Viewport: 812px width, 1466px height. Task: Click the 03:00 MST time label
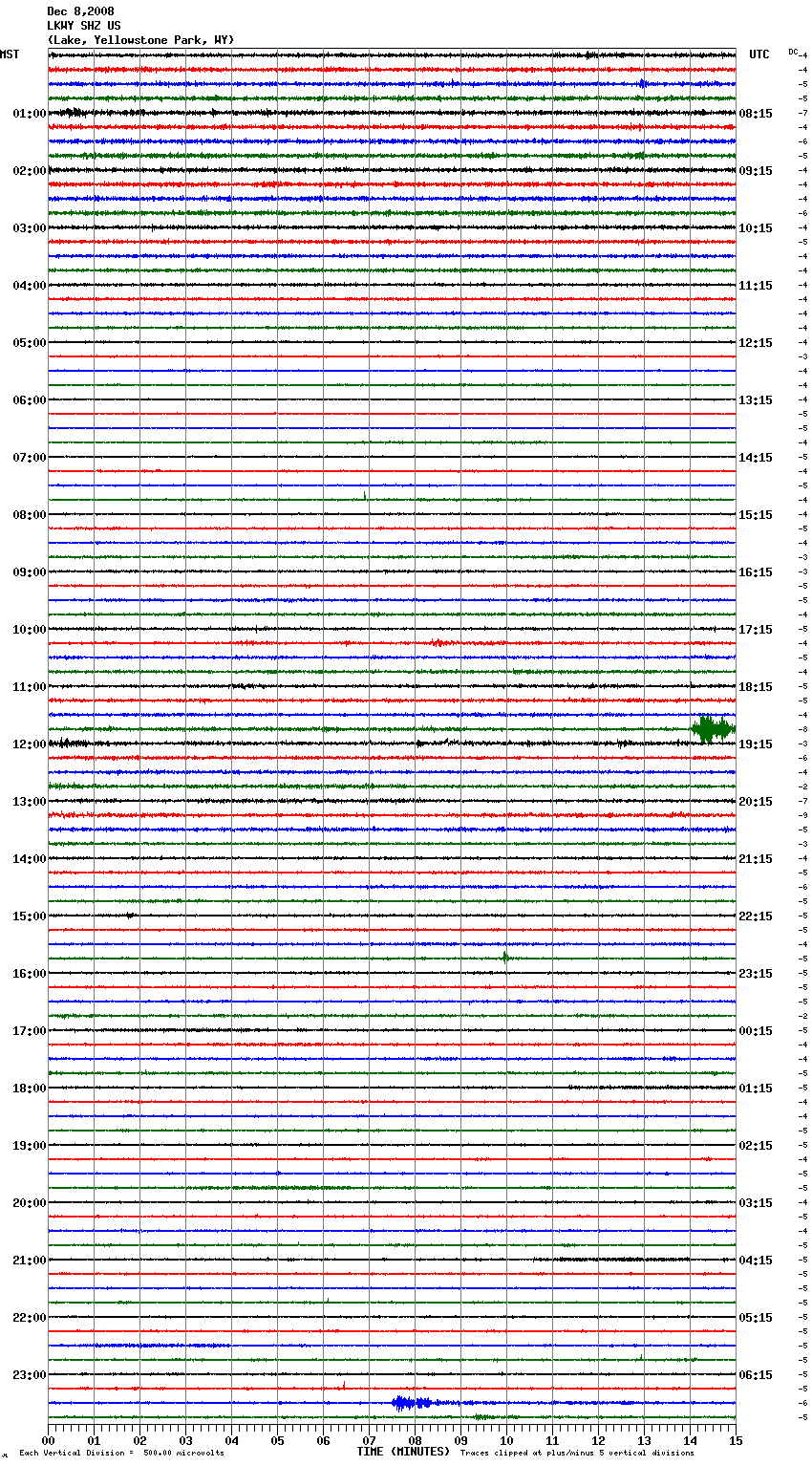[x=30, y=228]
